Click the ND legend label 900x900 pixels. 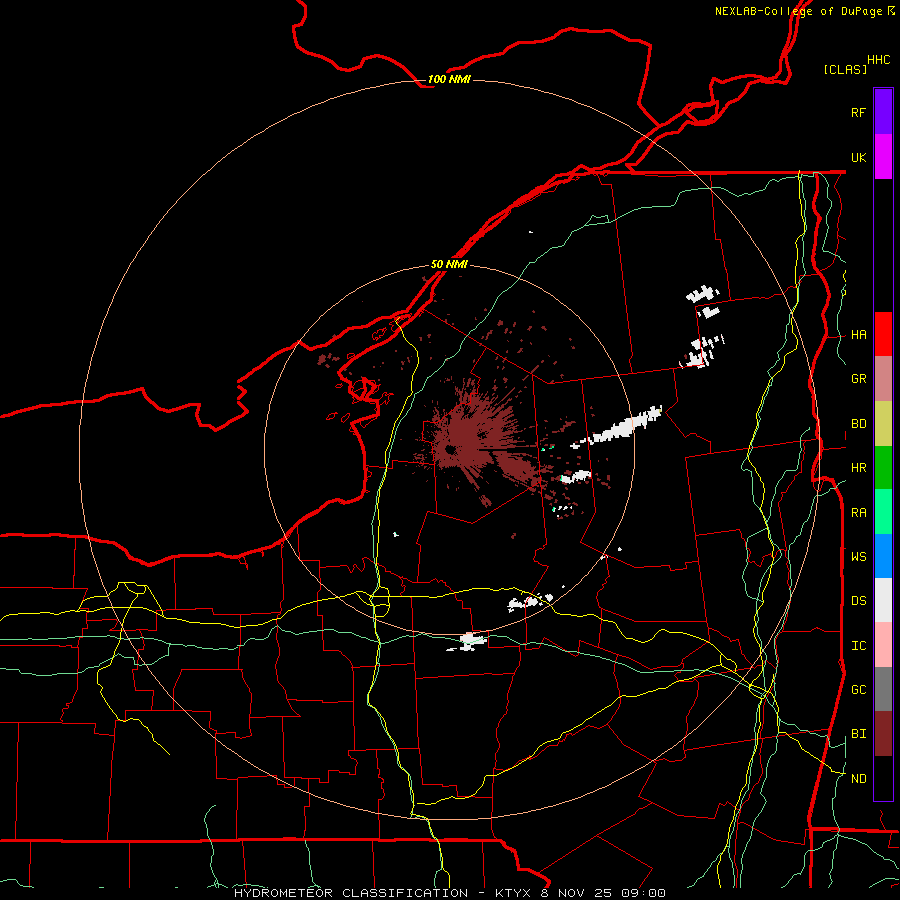(x=858, y=778)
